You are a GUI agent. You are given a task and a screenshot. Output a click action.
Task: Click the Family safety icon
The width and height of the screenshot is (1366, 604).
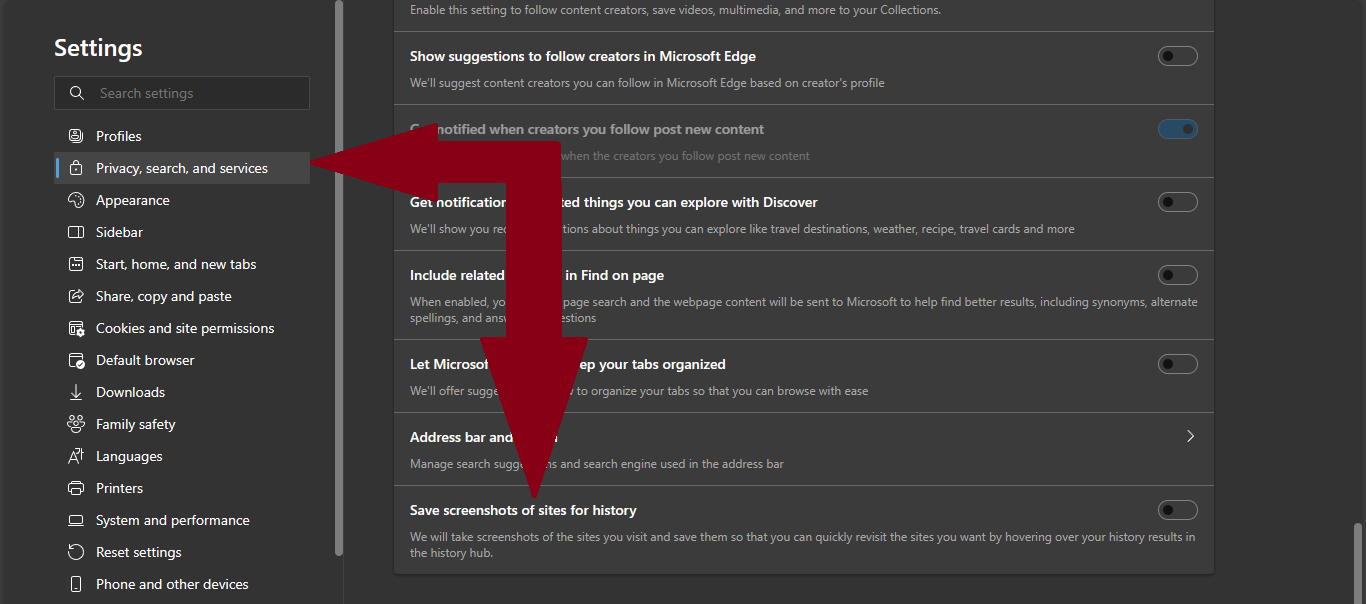(x=76, y=424)
